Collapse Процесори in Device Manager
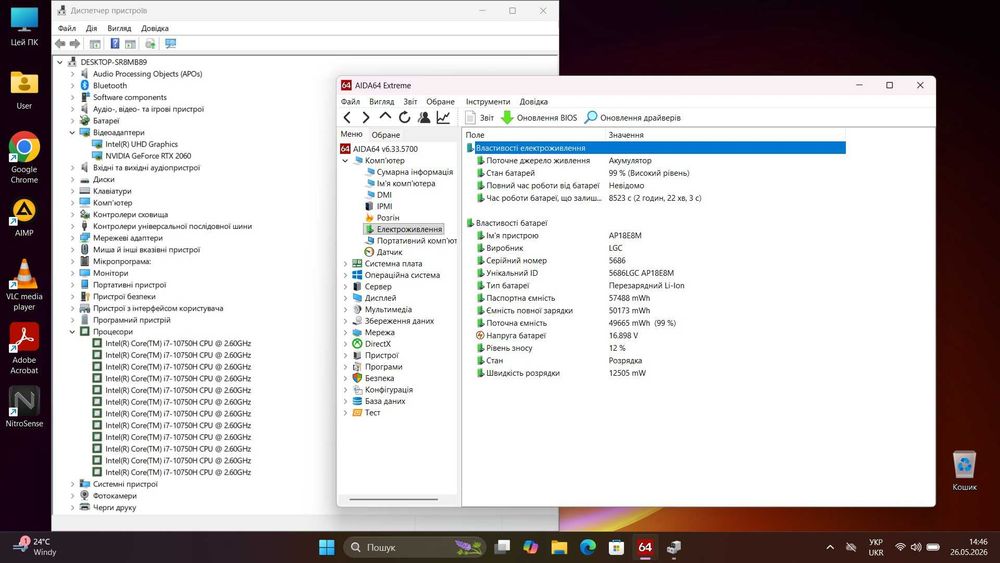The image size is (1000, 563). 72,332
